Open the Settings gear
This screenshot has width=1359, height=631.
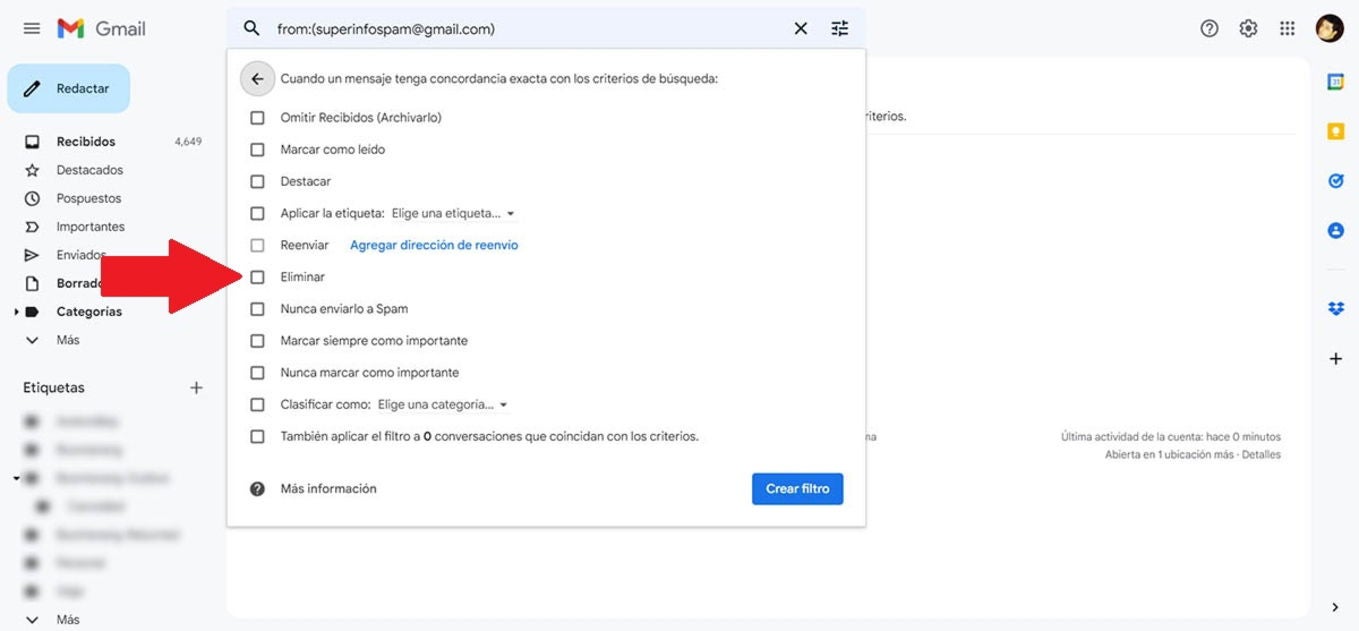click(1248, 29)
